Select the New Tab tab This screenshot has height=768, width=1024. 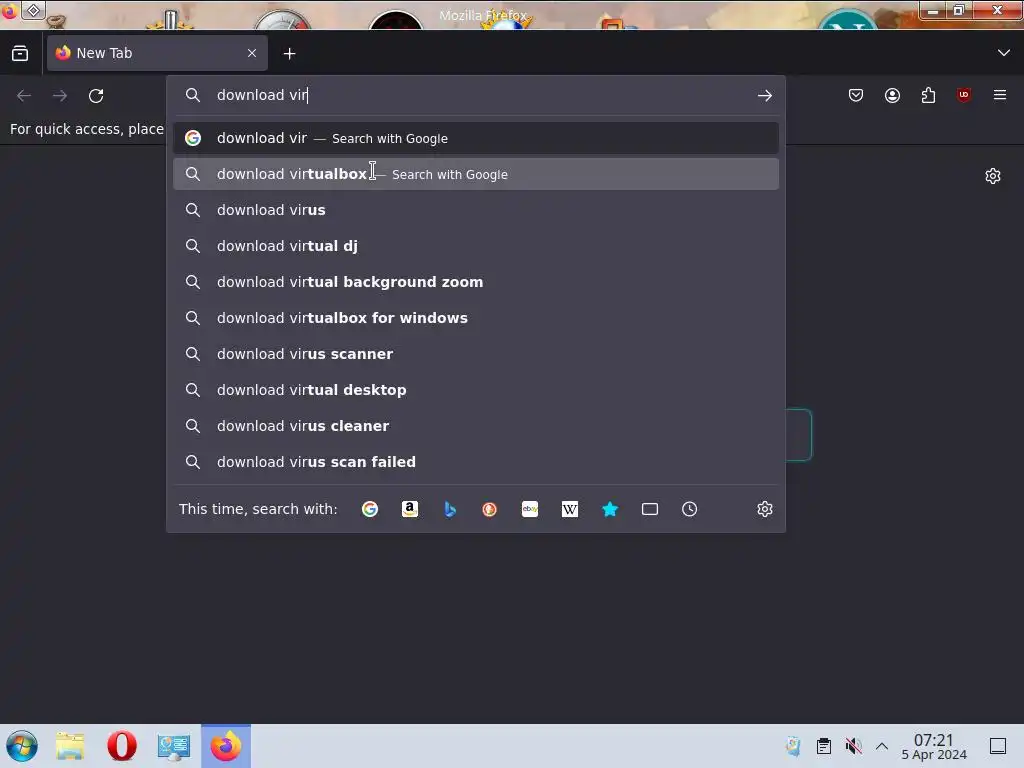point(157,53)
